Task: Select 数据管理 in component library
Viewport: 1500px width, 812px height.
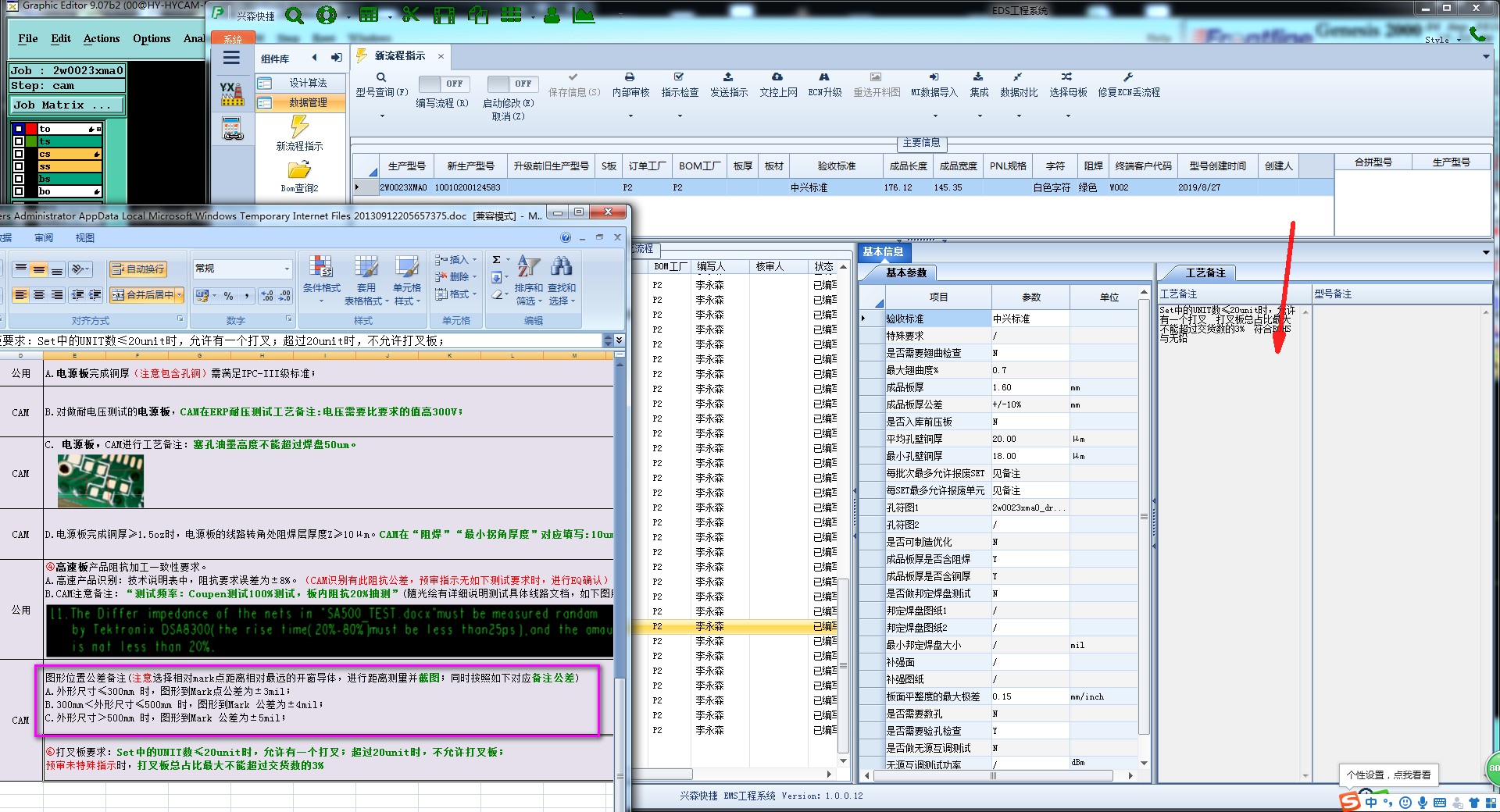Action: tap(301, 102)
